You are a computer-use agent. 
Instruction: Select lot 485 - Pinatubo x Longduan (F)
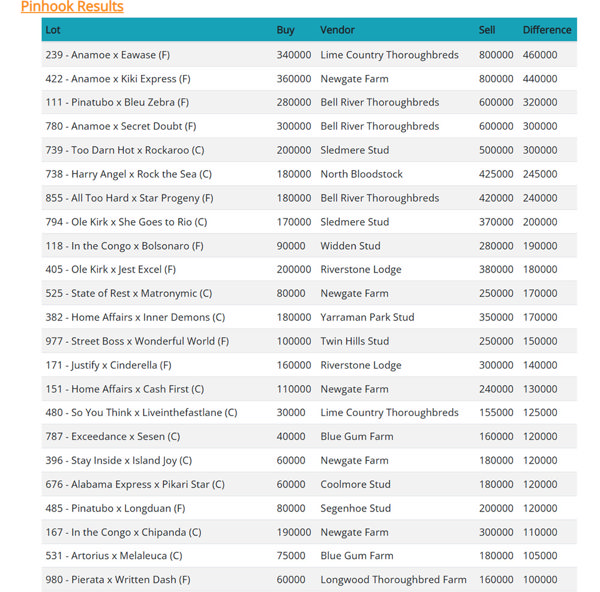(115, 509)
